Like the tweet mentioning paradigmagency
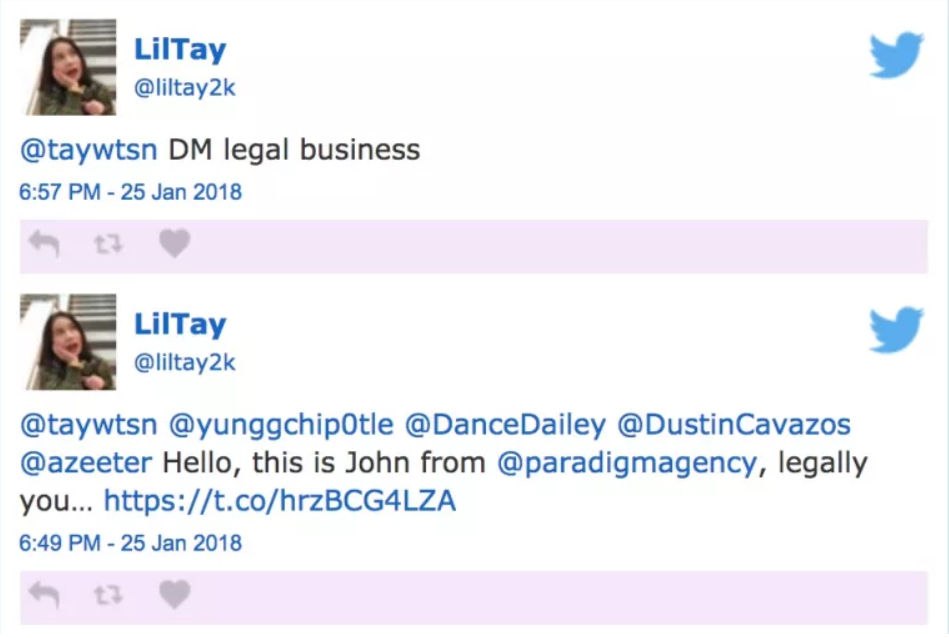Image resolution: width=949 pixels, height=638 pixels. click(175, 595)
